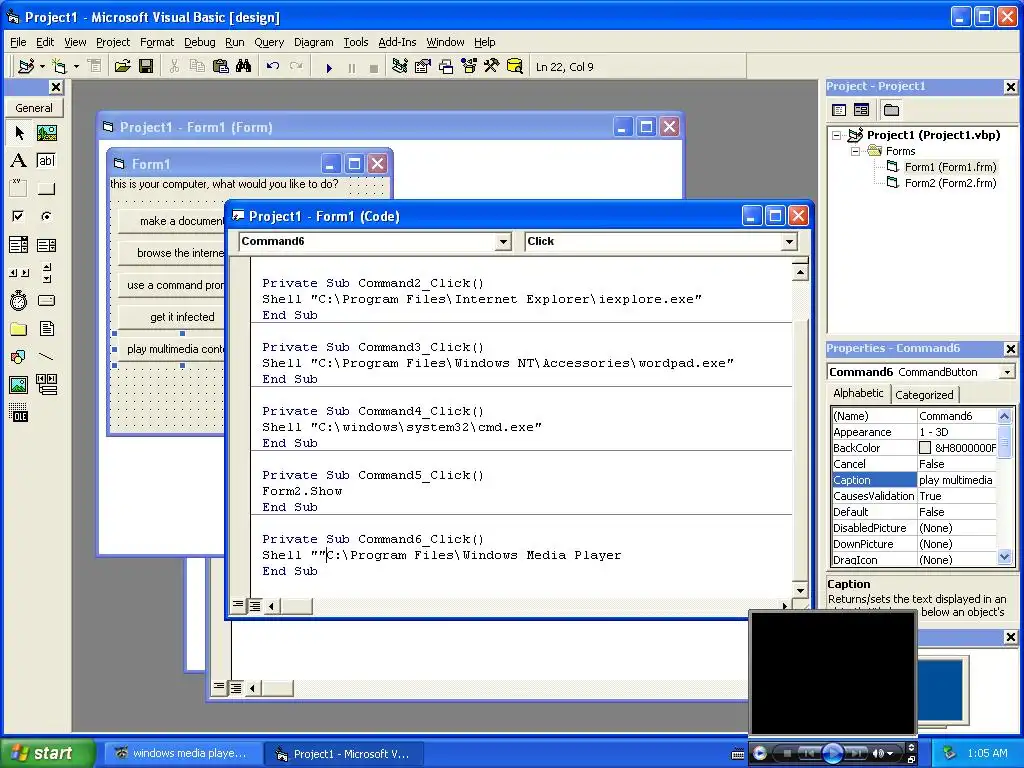Click the Paste toolbar icon
This screenshot has width=1024, height=768.
coord(221,67)
